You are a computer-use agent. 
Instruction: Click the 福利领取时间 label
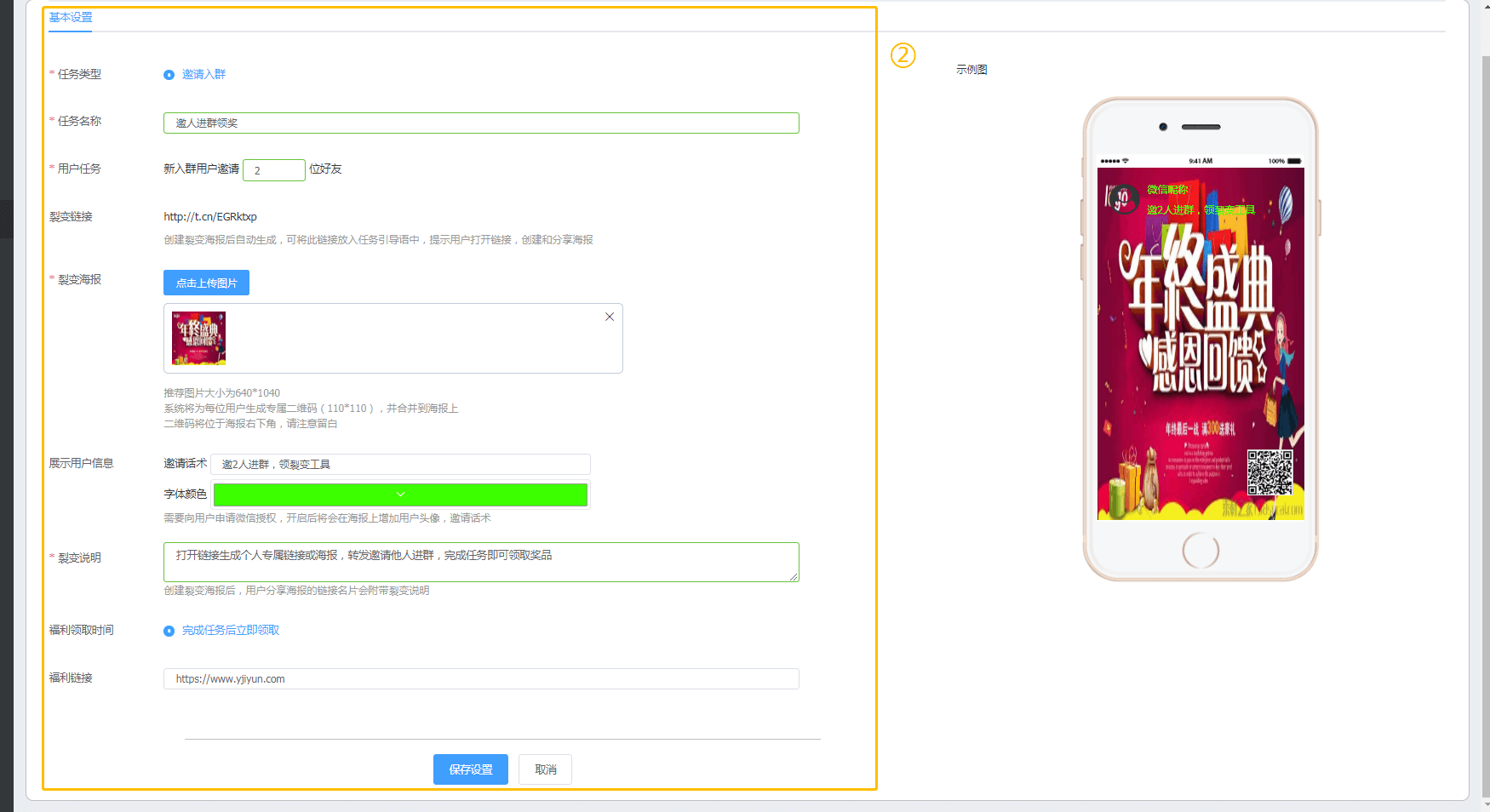click(81, 631)
